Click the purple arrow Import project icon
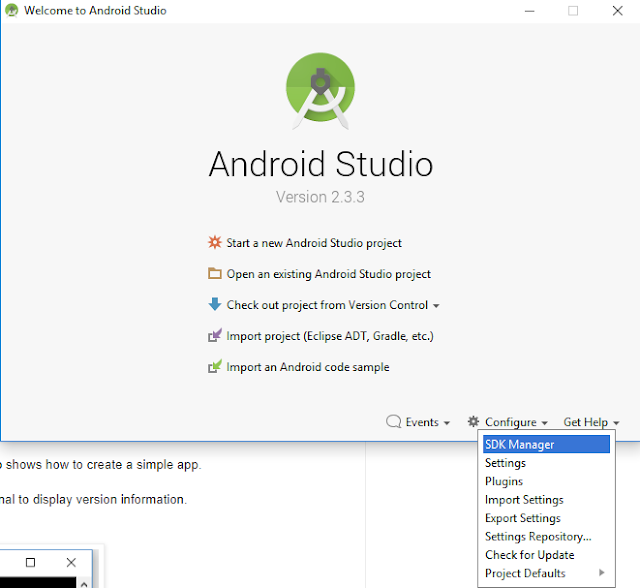 [x=215, y=335]
